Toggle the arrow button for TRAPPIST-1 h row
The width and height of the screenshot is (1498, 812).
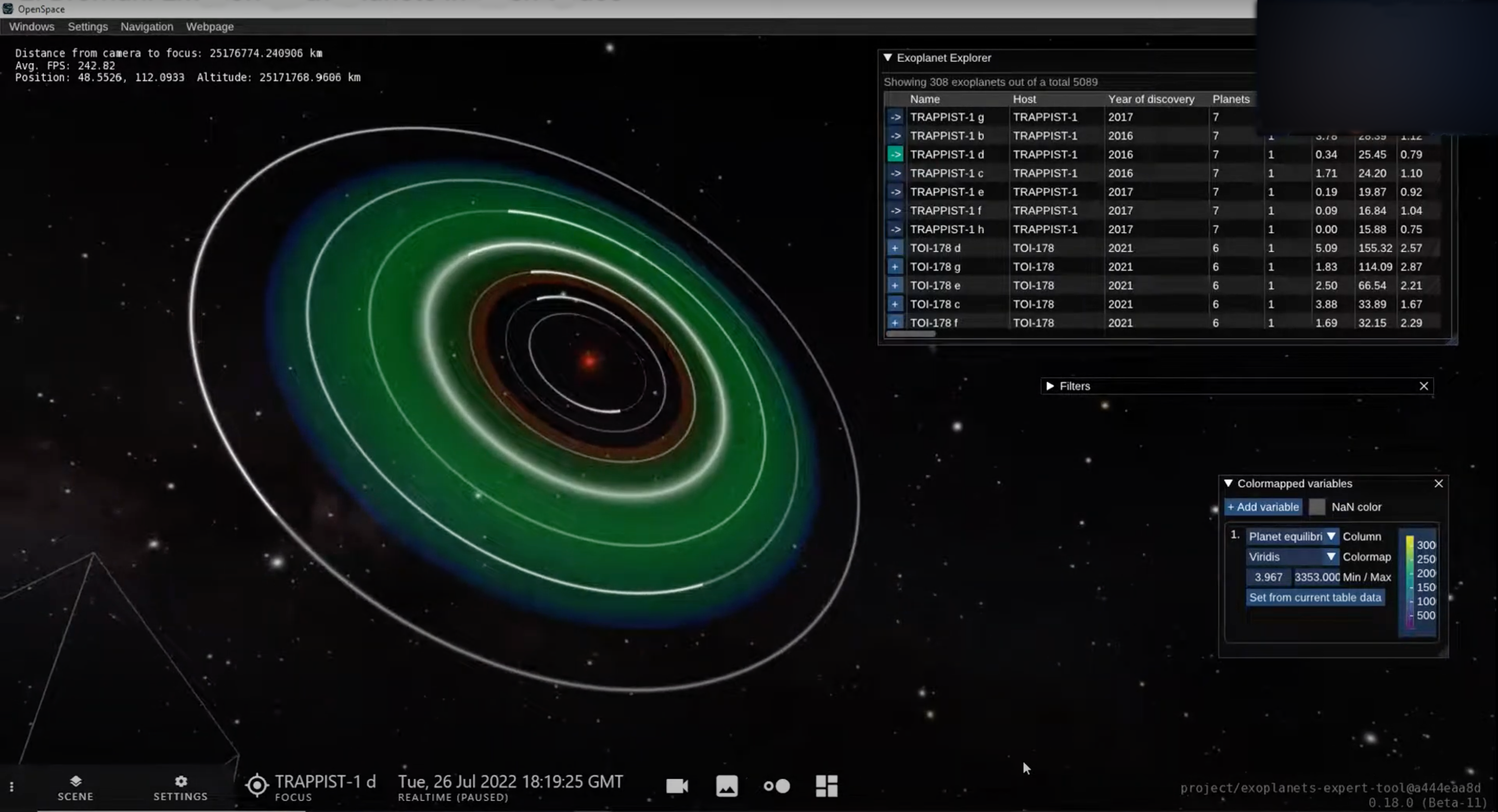896,229
